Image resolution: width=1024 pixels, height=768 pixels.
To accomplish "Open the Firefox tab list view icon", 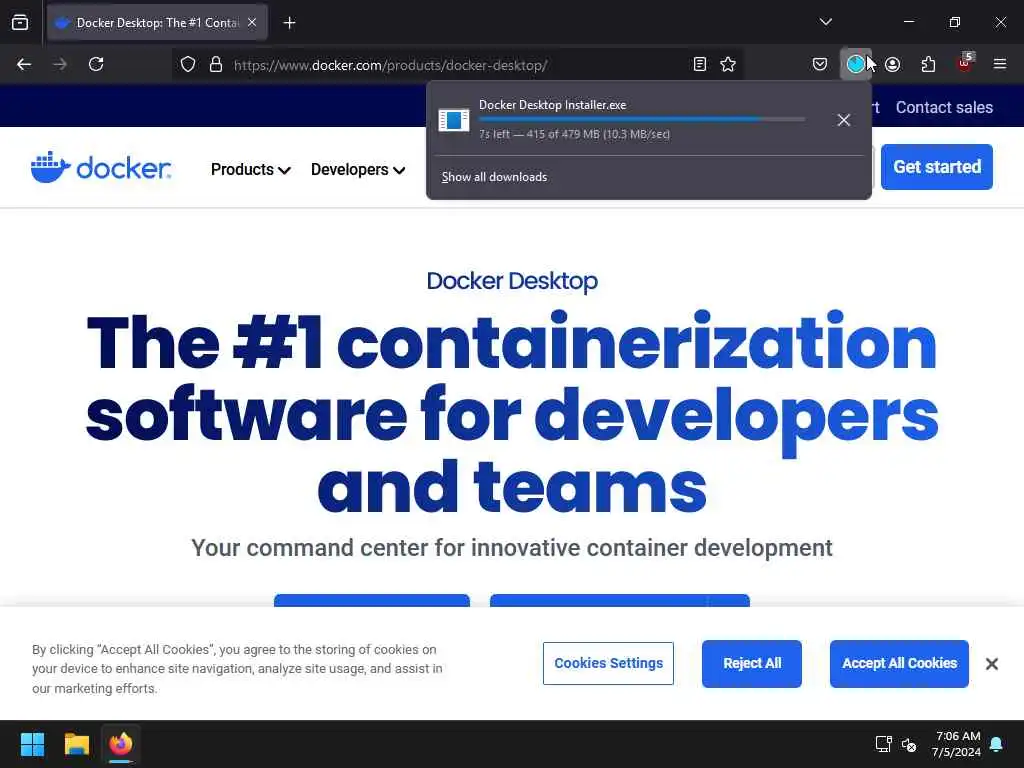I will [20, 23].
